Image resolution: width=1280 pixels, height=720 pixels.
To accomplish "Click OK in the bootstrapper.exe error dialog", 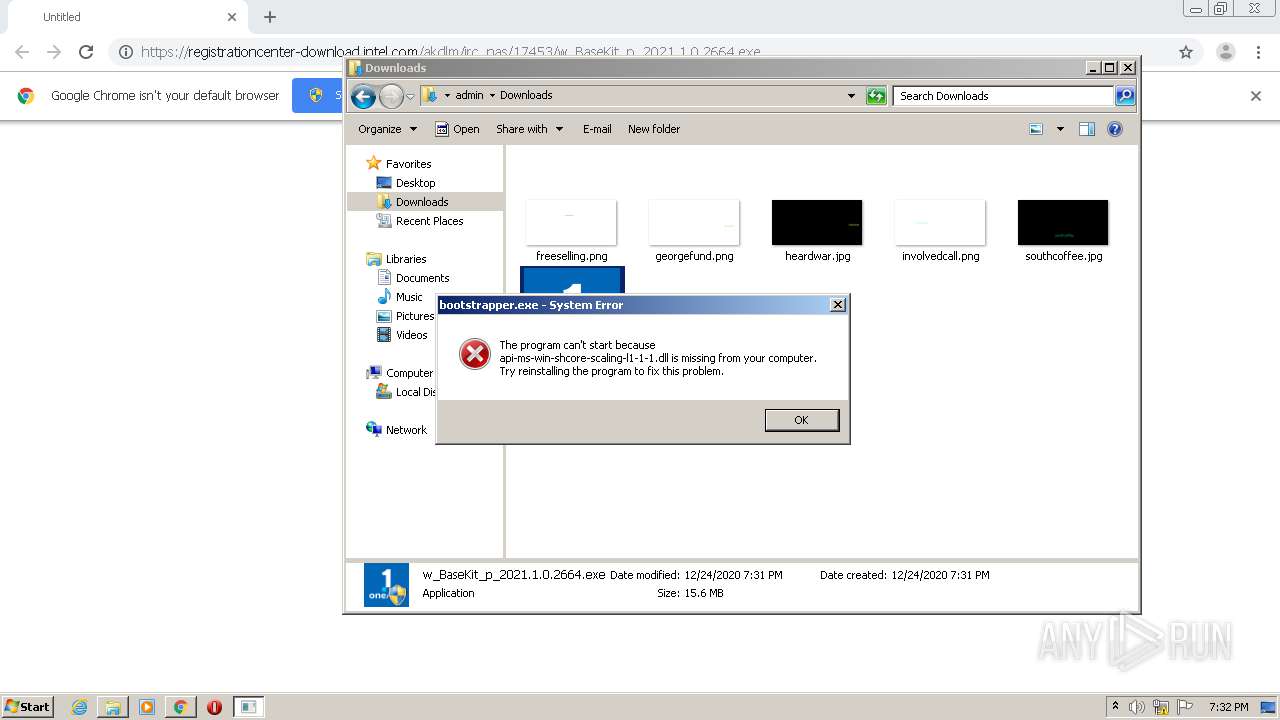I will pyautogui.click(x=801, y=420).
